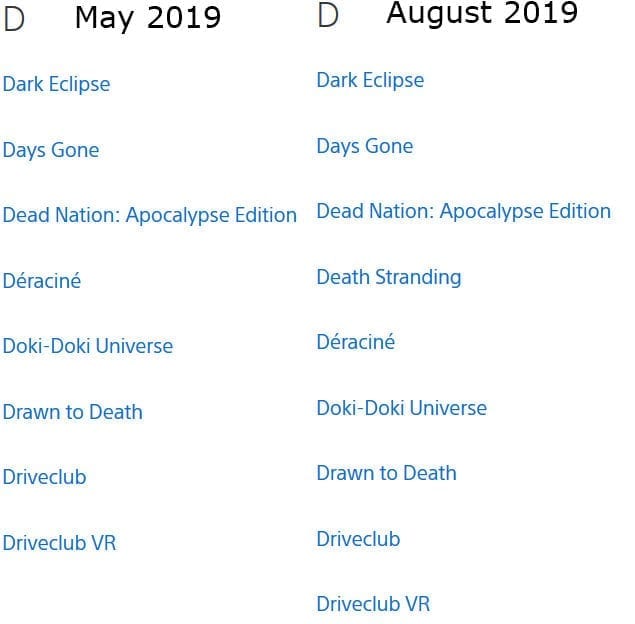Screen dimensions: 635x624
Task: Click the May 2019 heading
Action: [148, 18]
